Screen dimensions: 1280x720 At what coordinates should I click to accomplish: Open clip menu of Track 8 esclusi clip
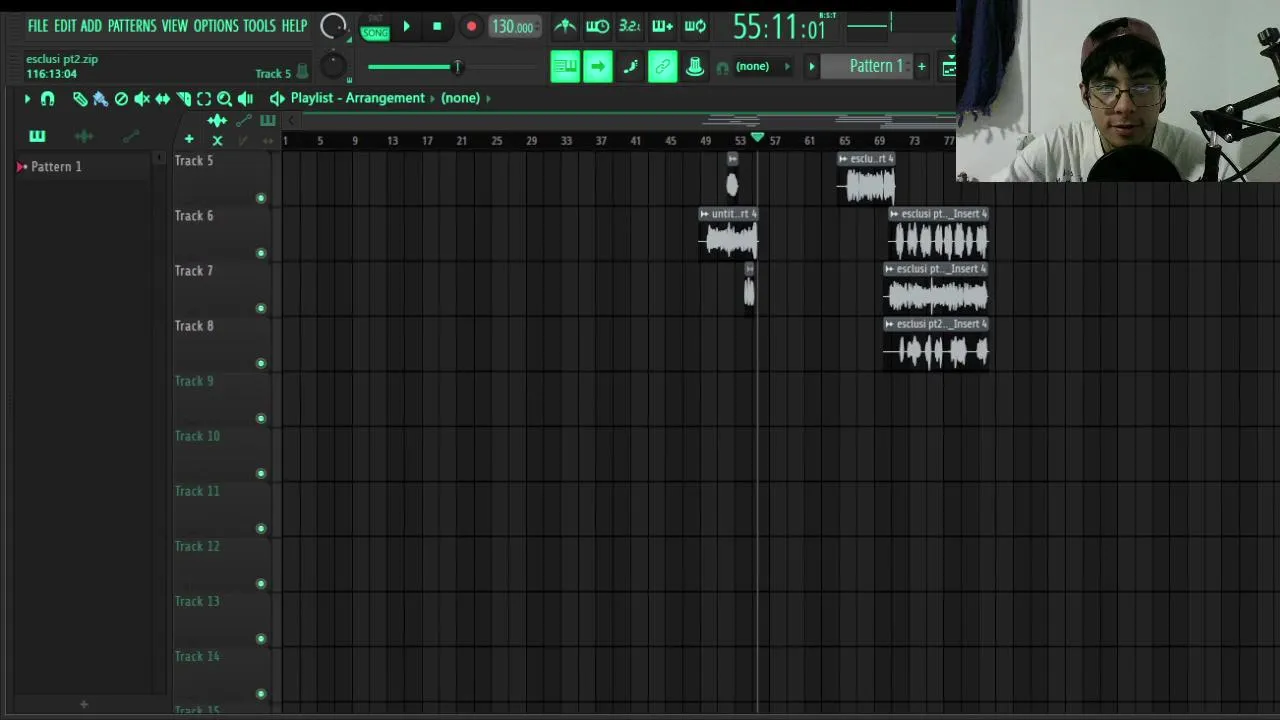point(889,324)
